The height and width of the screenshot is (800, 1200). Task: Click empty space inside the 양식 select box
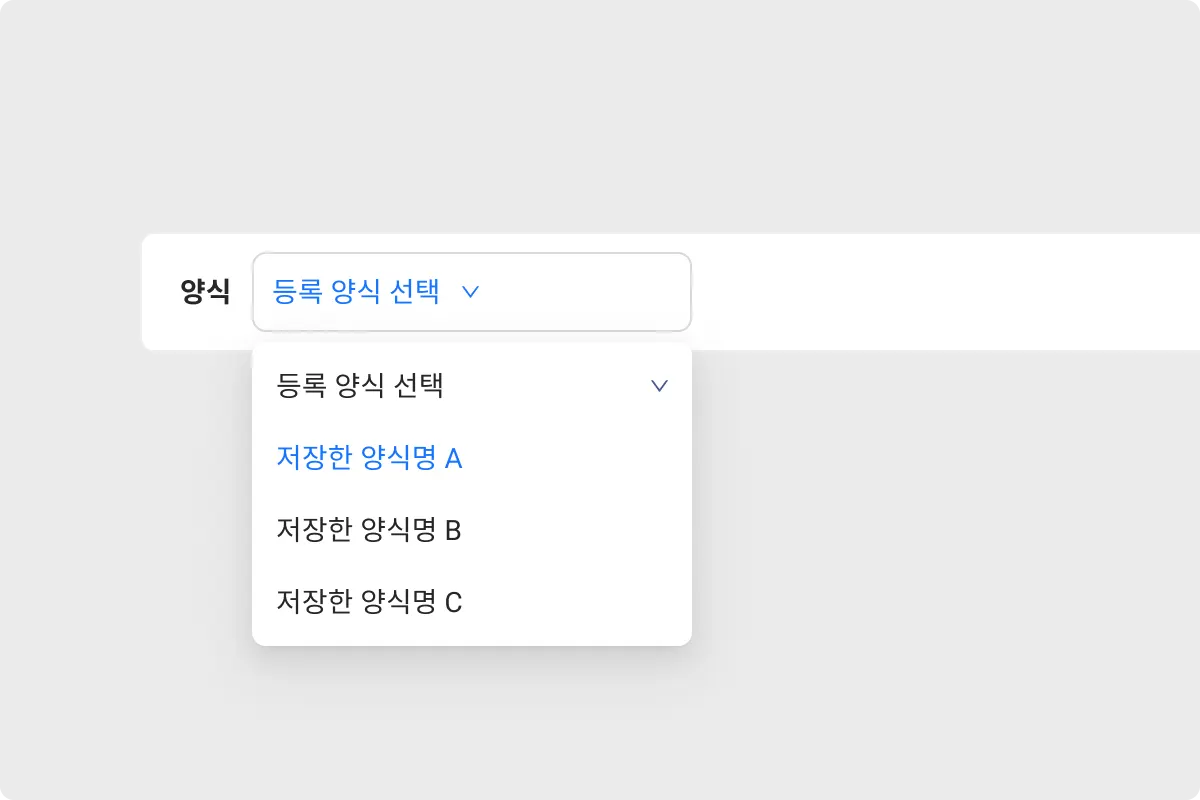click(590, 292)
